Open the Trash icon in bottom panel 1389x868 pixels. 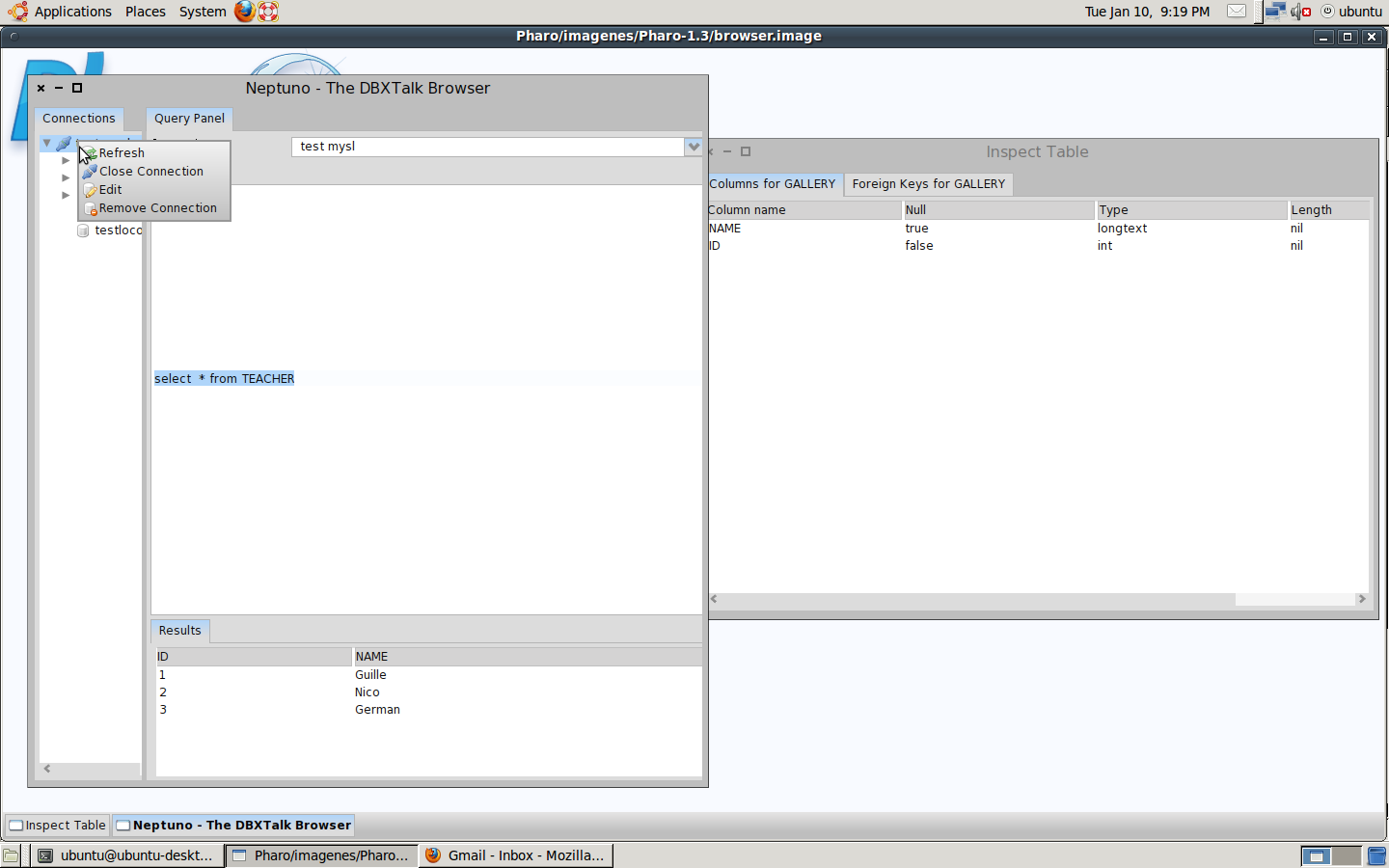click(x=1376, y=855)
